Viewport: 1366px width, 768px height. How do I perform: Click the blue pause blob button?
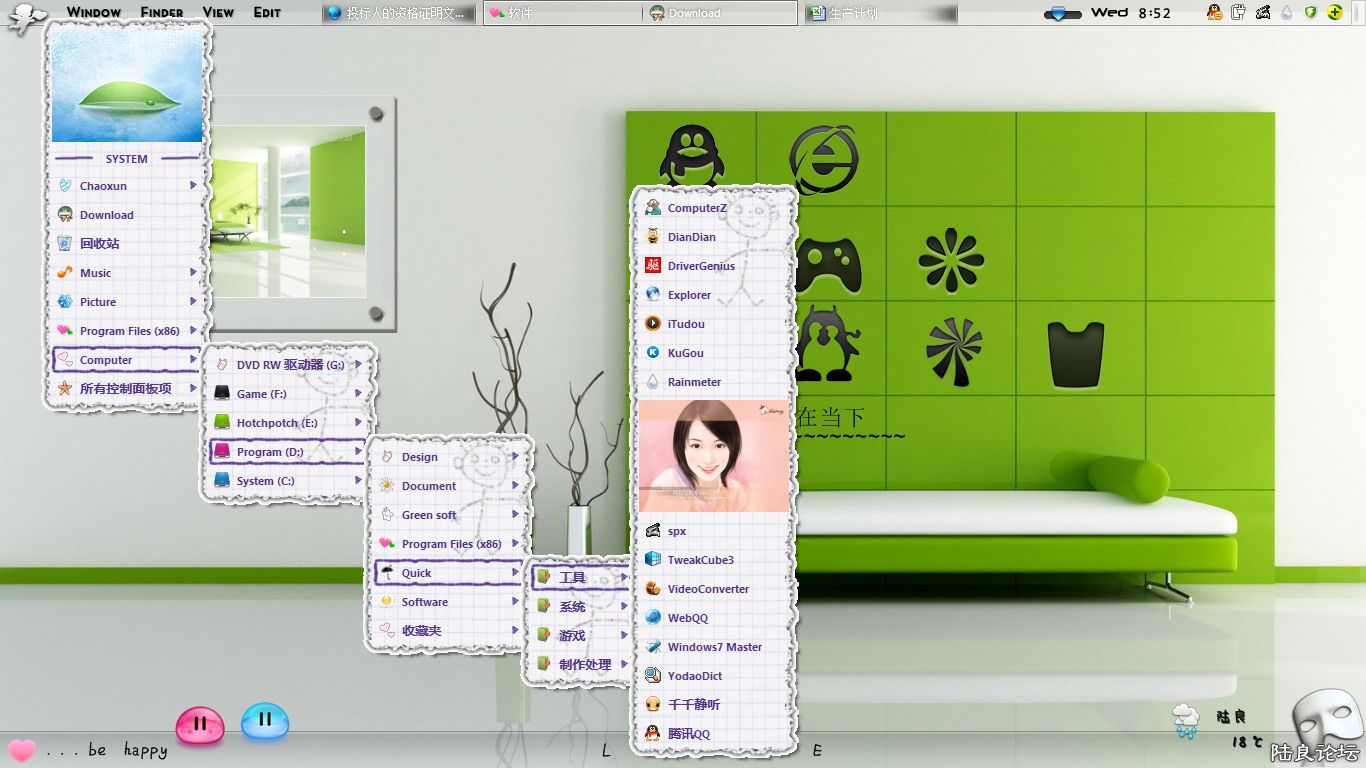(265, 720)
